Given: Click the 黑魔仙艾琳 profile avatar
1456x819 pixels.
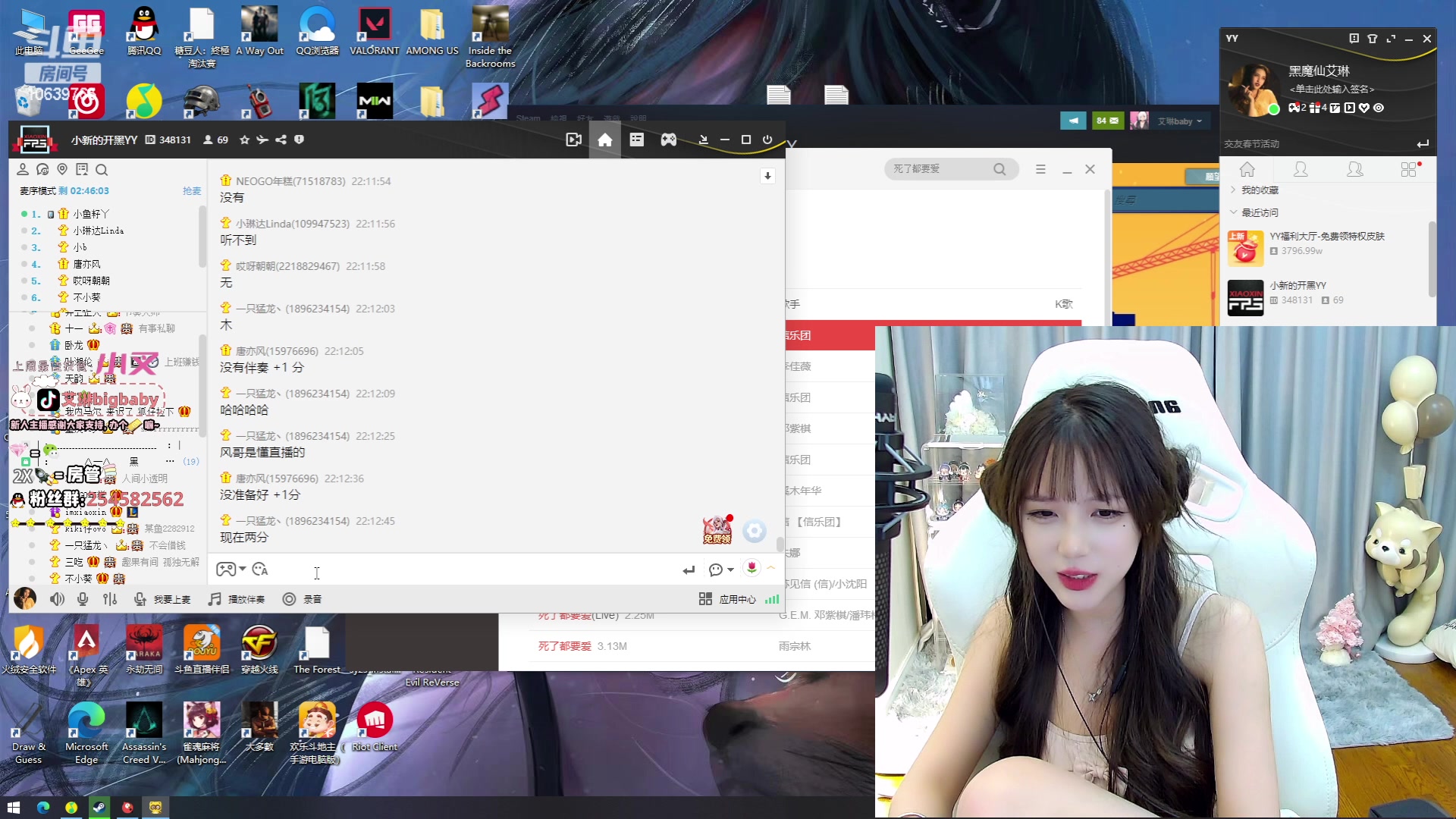Looking at the screenshot, I should point(1254,89).
